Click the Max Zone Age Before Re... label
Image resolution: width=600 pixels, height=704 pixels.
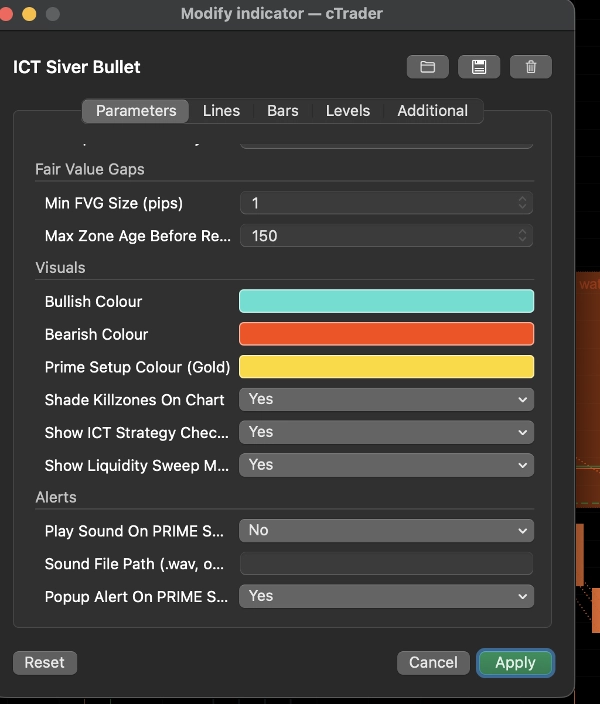(x=137, y=236)
